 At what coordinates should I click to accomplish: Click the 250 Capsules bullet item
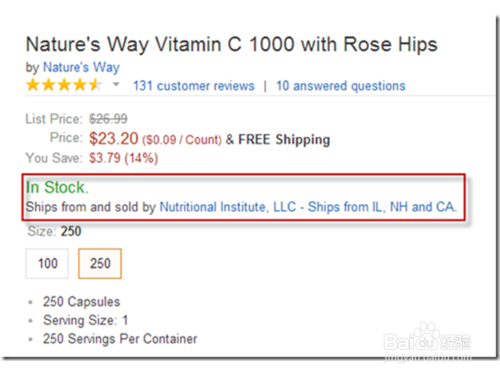tap(81, 302)
